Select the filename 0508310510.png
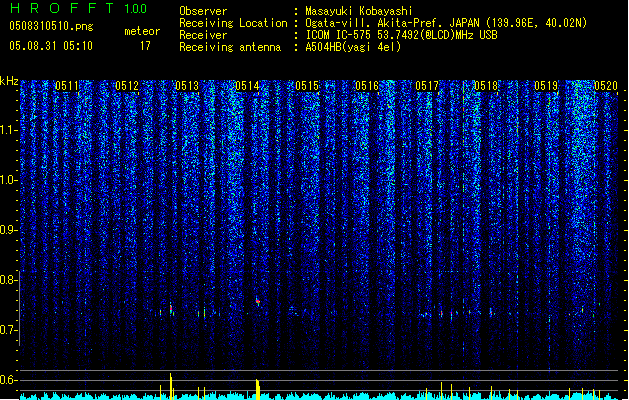The image size is (629, 400). pos(51,27)
